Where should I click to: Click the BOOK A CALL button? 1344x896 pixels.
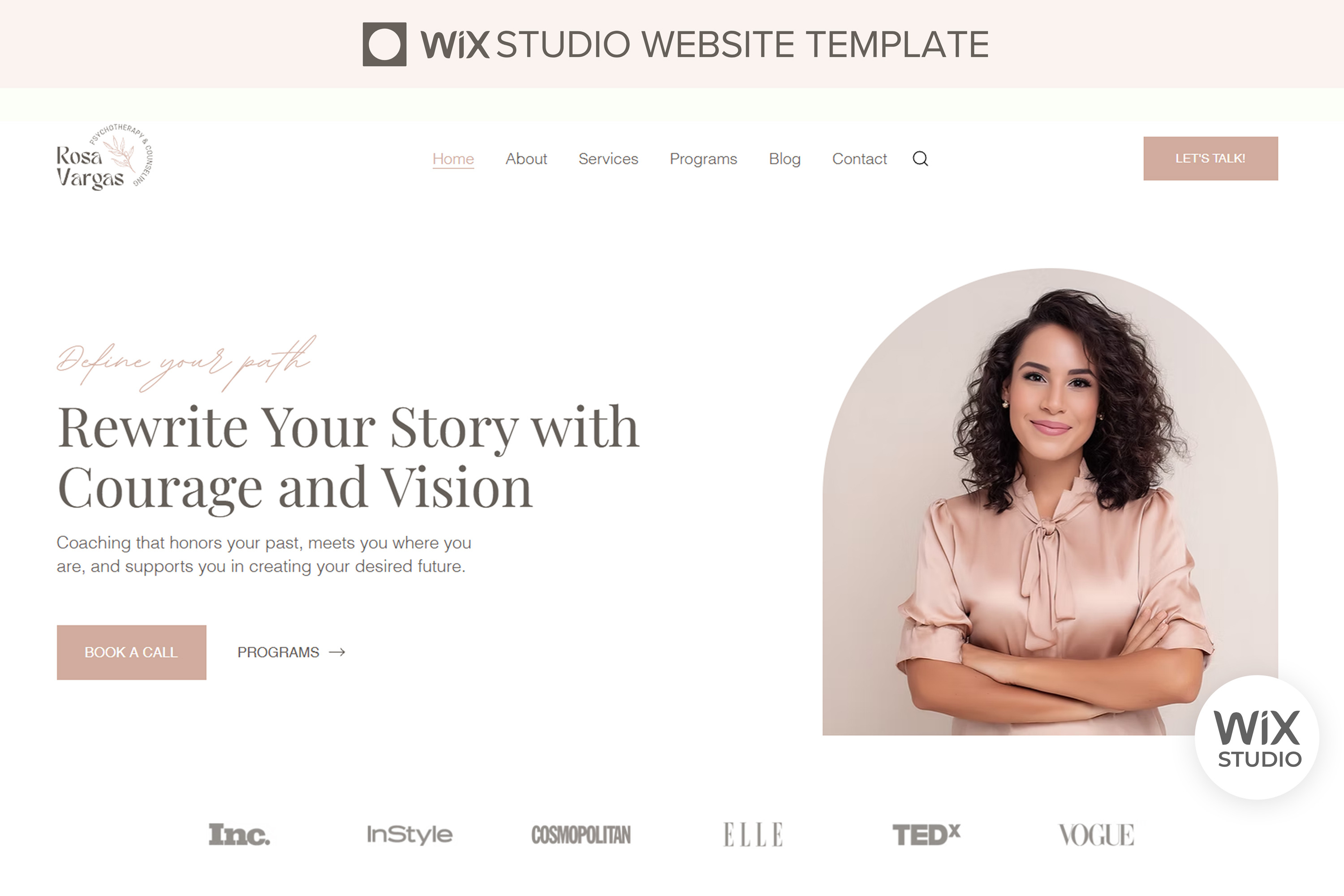(x=131, y=652)
